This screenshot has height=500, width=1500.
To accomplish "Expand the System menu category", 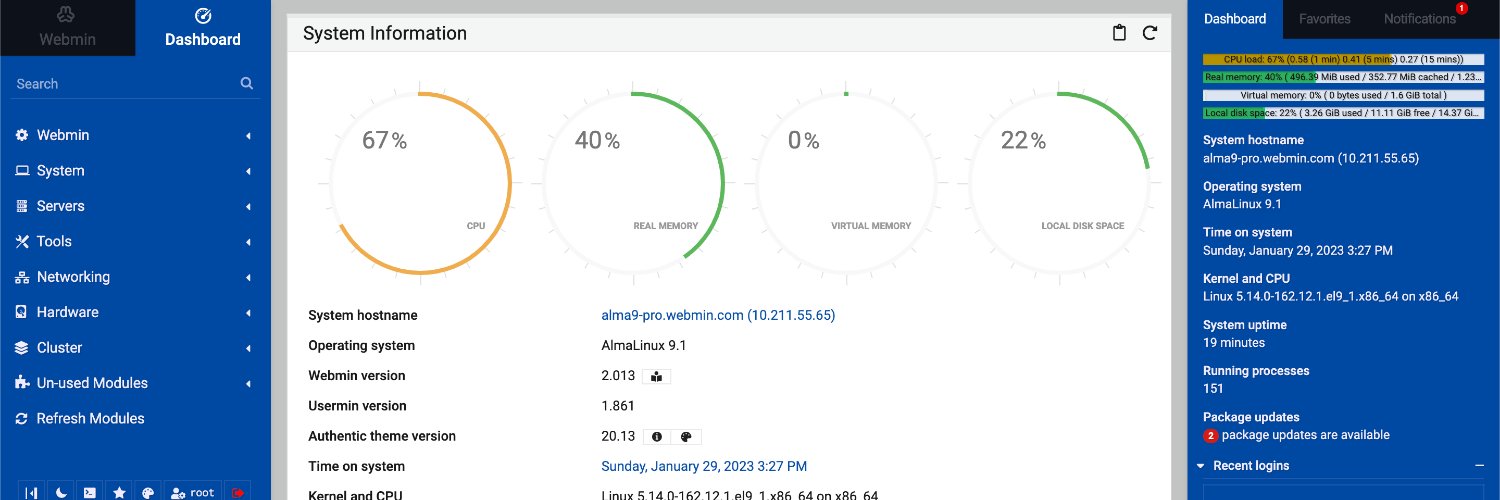I will click(x=135, y=171).
